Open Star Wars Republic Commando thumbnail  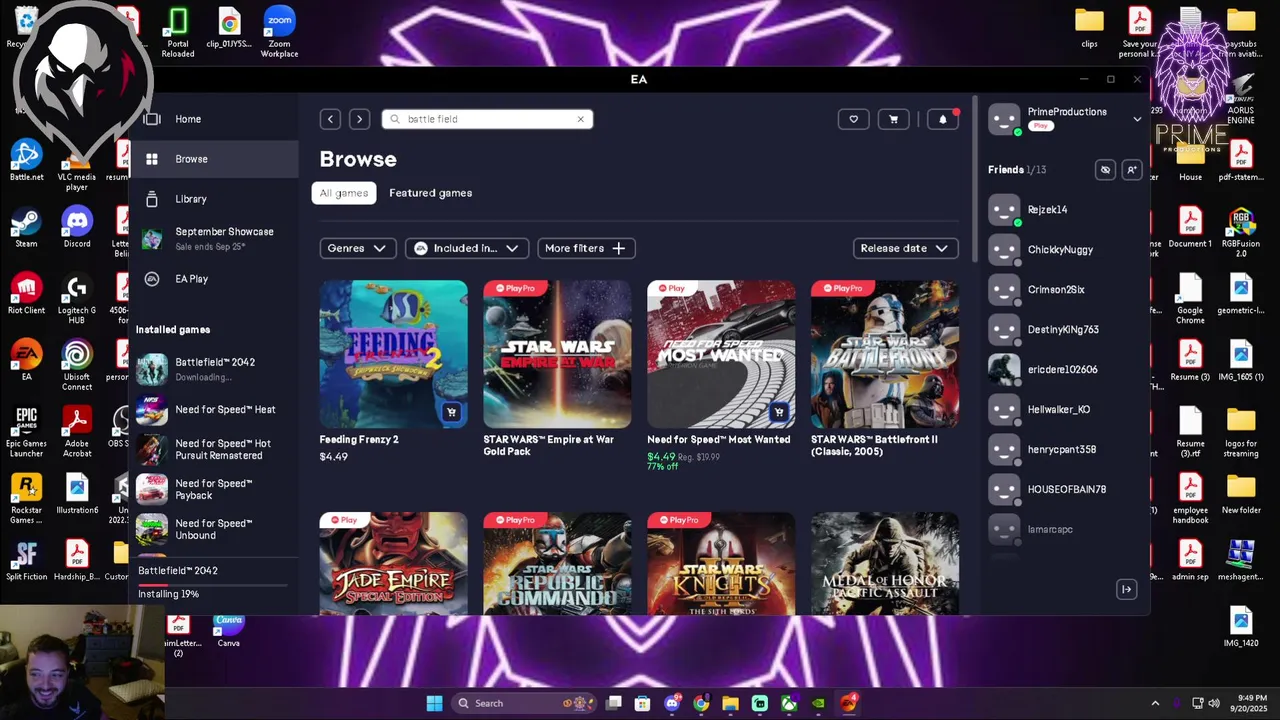coord(557,564)
